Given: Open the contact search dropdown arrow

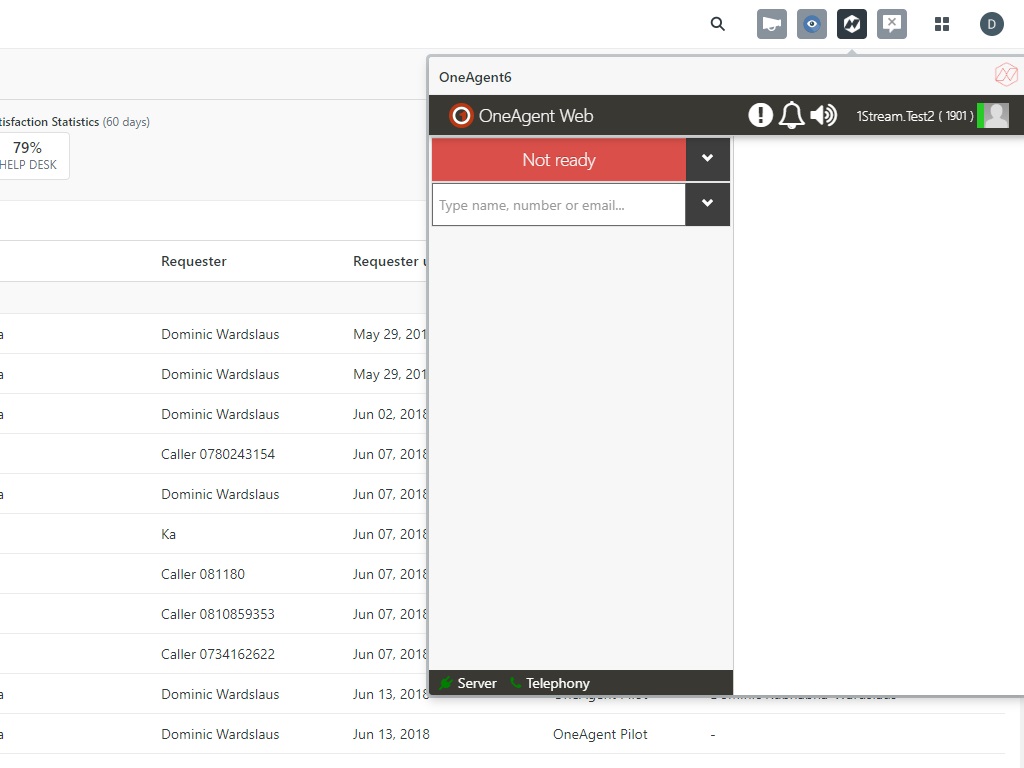Looking at the screenshot, I should pos(708,204).
